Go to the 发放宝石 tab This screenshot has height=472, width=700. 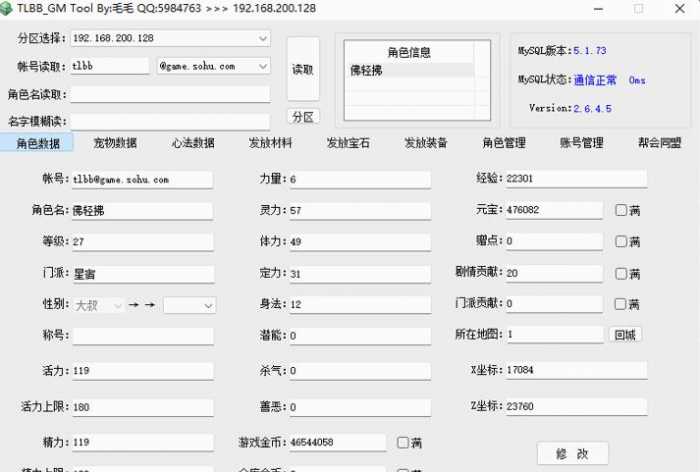point(348,143)
